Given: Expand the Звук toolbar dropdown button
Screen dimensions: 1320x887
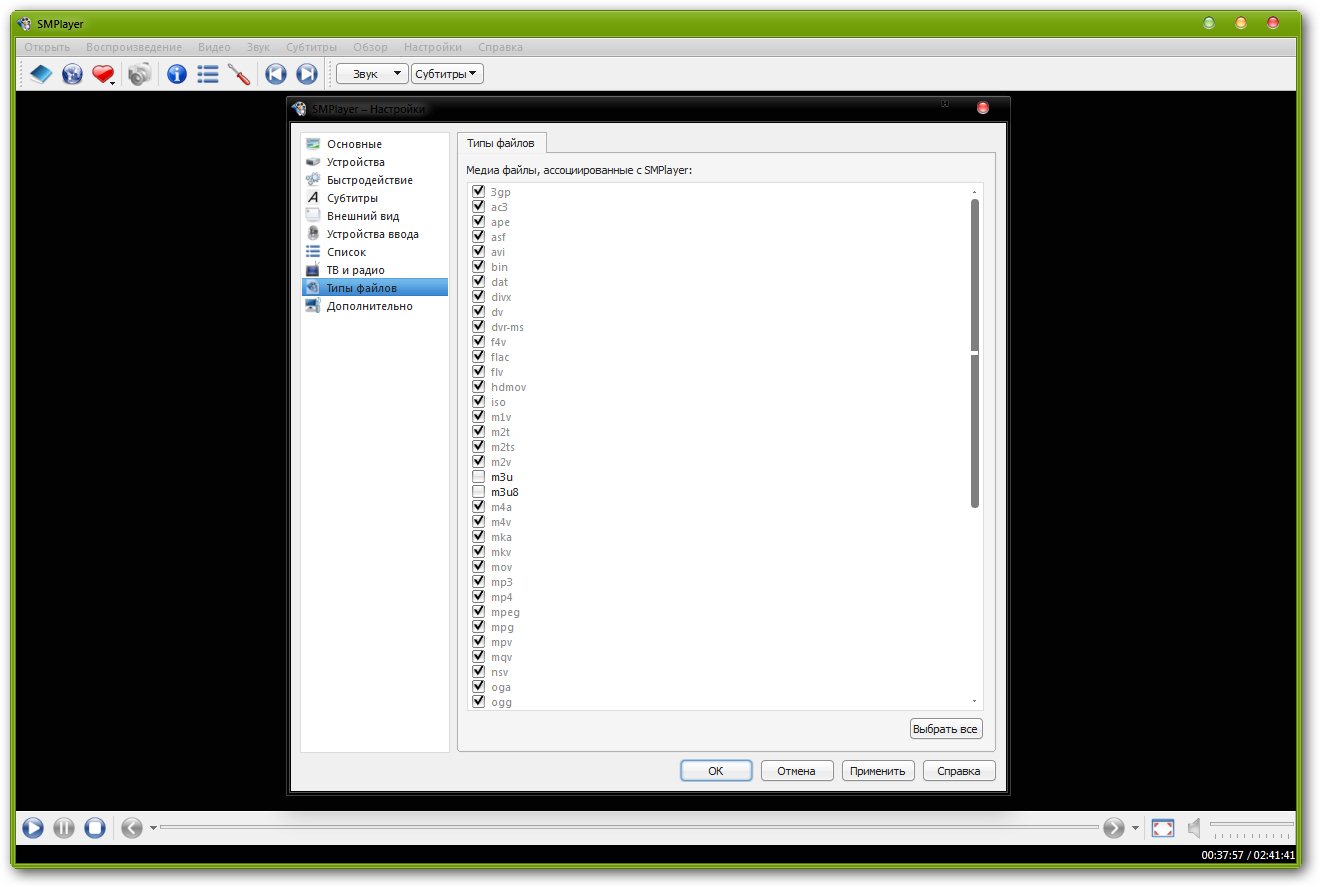Looking at the screenshot, I should coord(372,74).
